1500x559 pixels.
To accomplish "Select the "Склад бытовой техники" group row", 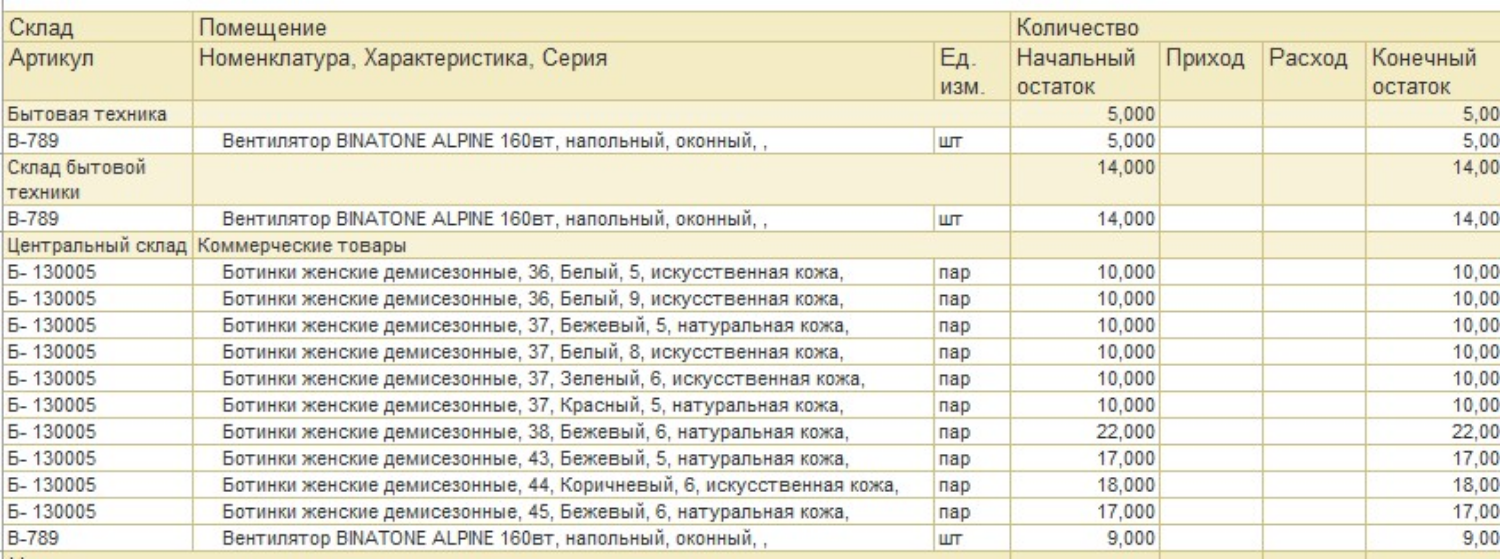I will click(75, 179).
